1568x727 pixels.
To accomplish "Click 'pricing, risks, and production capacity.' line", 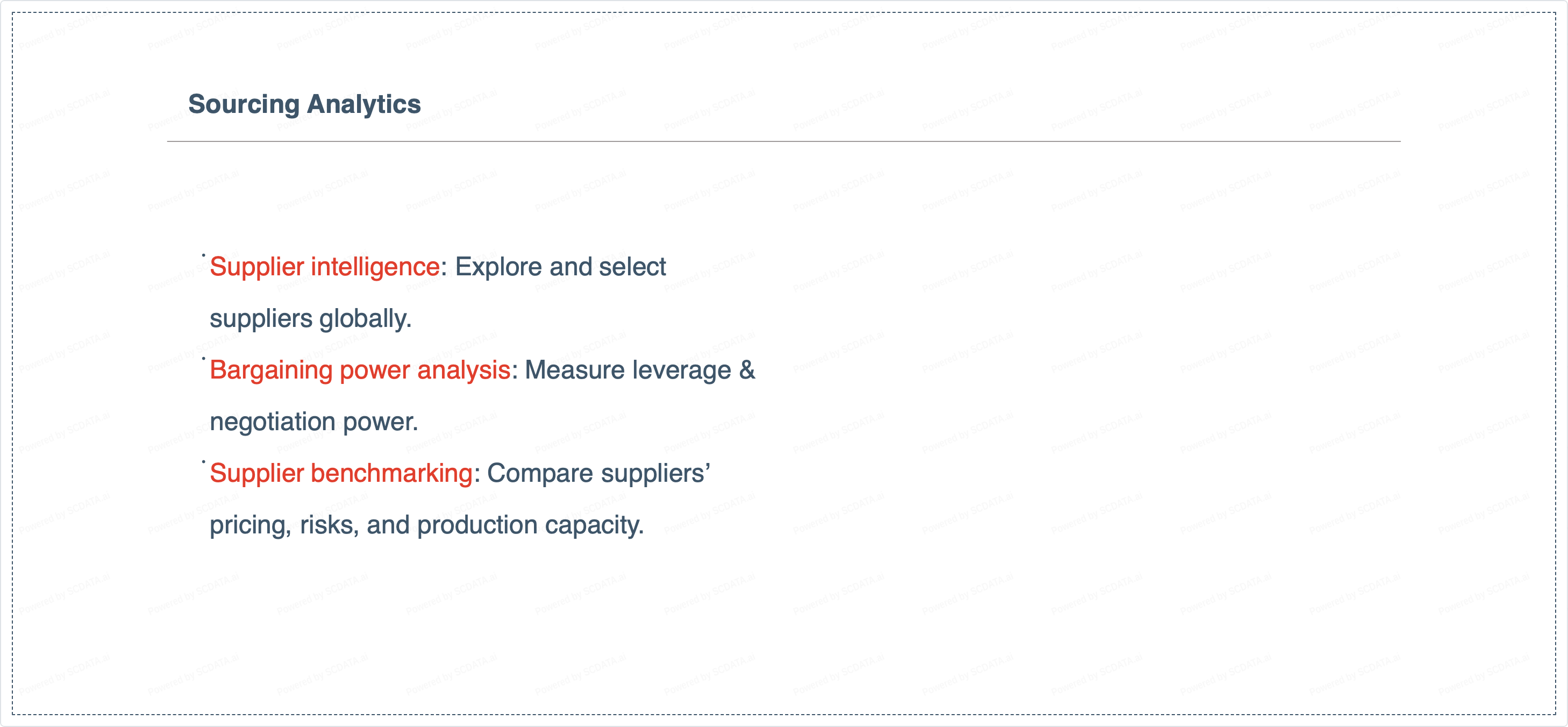I will click(x=426, y=525).
